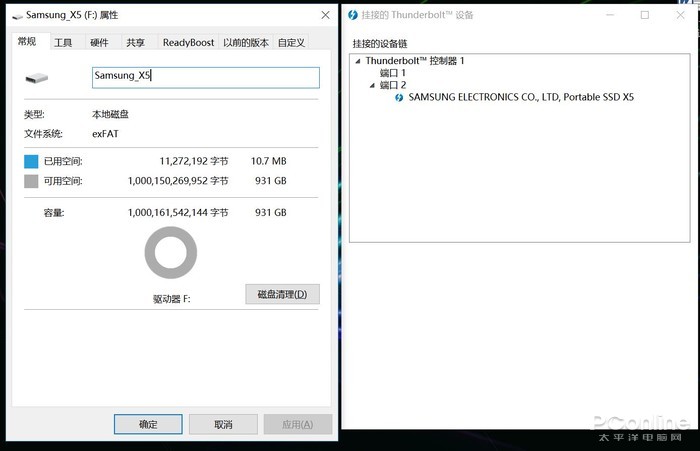Click the disk usage donut chart

(x=171, y=252)
